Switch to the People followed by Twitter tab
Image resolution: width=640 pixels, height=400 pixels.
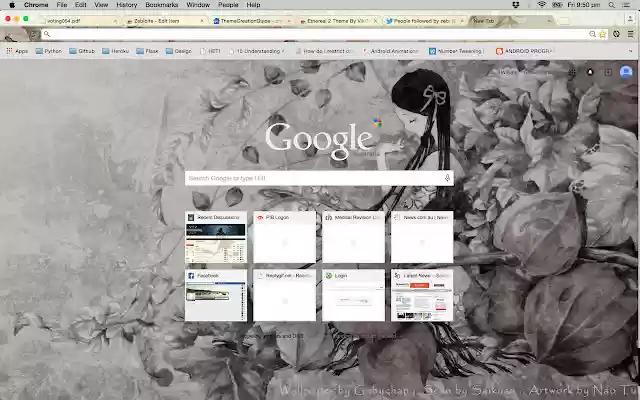[x=425, y=21]
